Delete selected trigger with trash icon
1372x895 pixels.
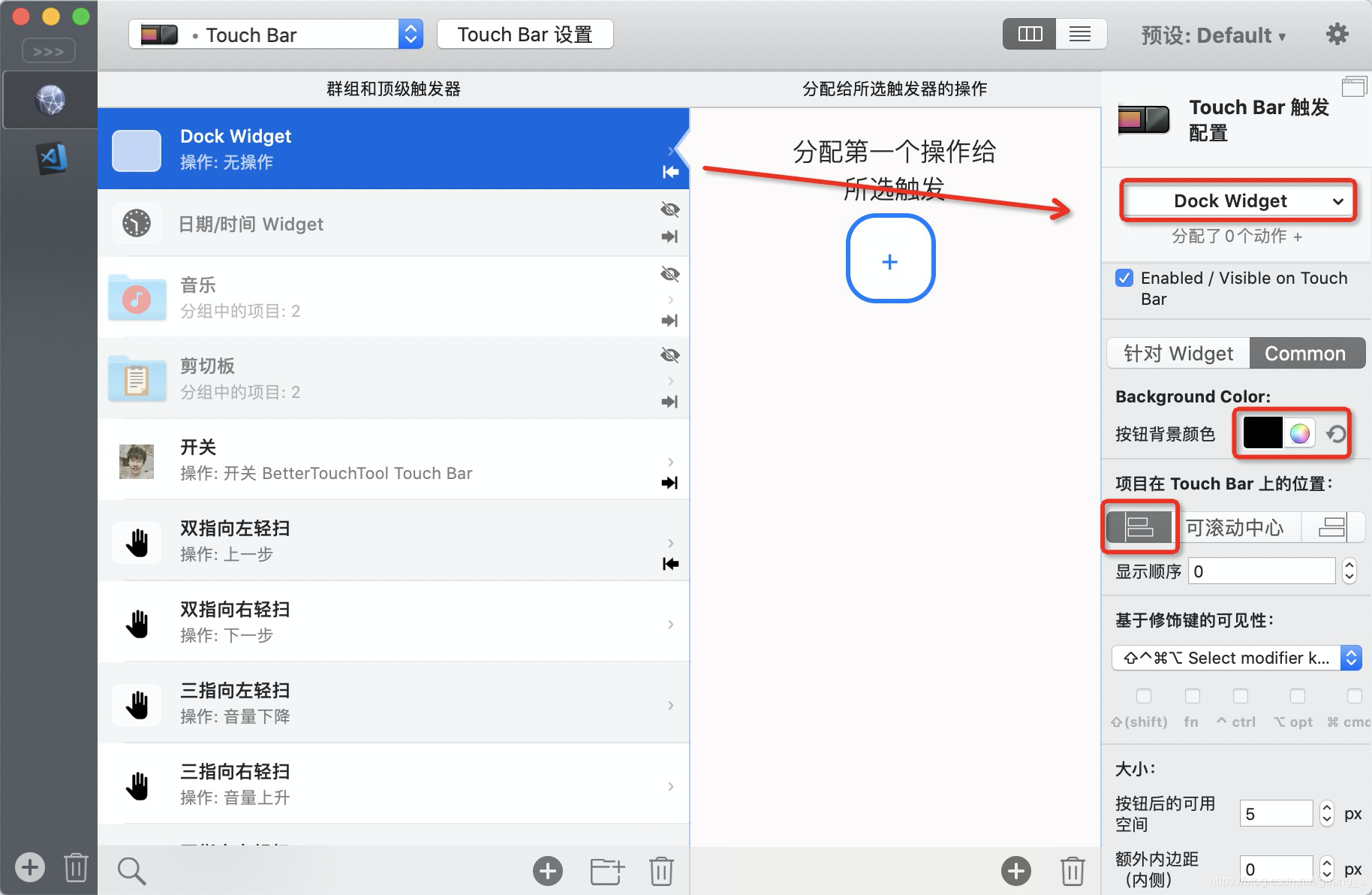(x=661, y=871)
